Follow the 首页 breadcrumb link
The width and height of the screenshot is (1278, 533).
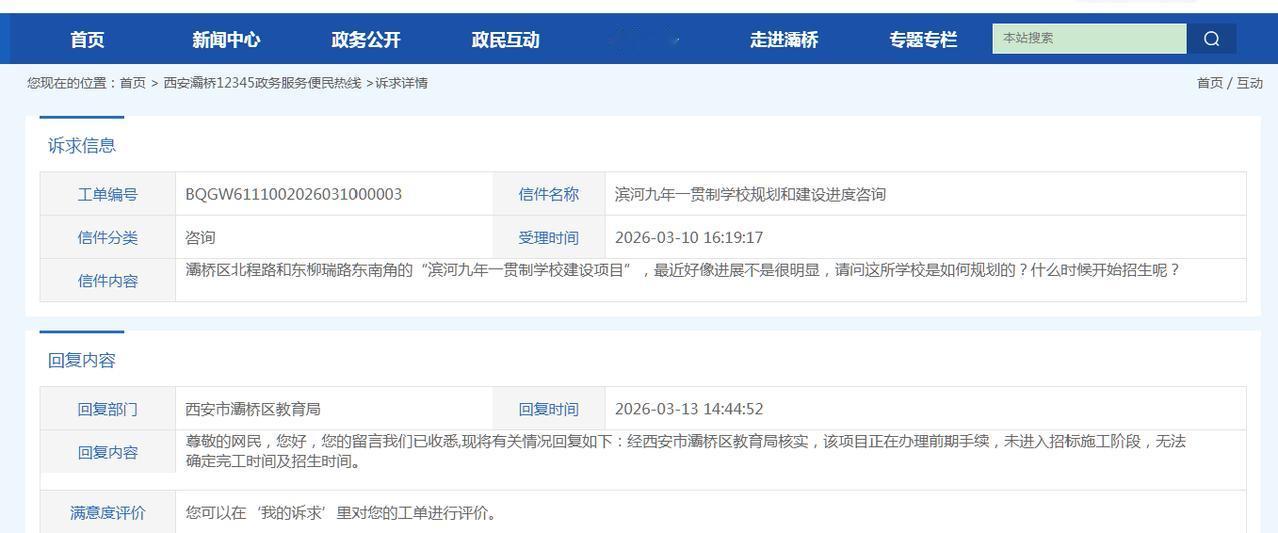[x=133, y=83]
